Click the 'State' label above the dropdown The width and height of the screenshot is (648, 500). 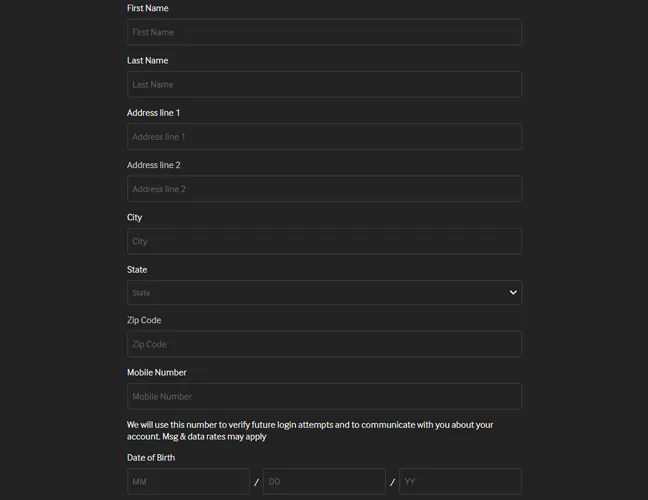(x=137, y=269)
